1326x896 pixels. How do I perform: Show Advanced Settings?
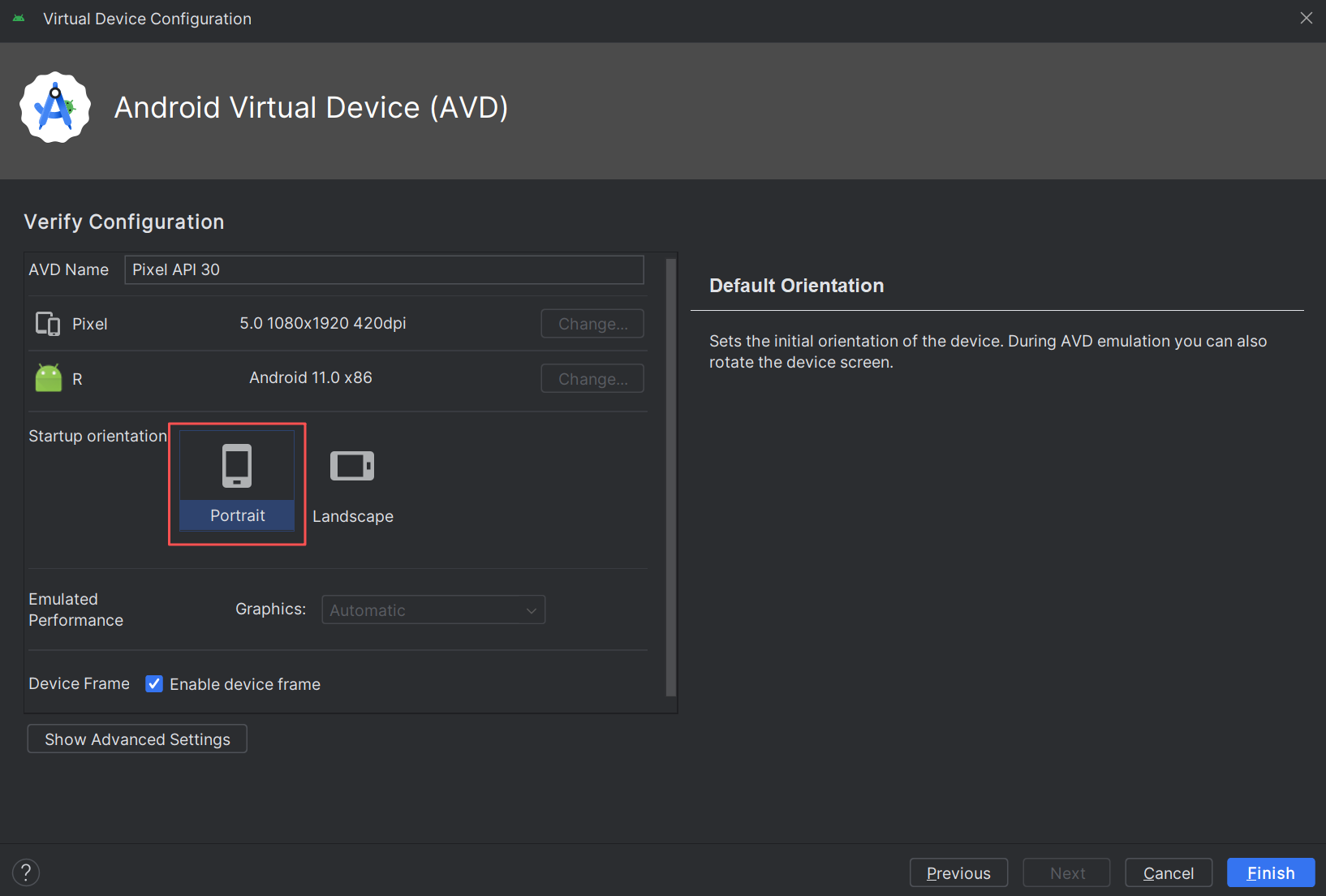pyautogui.click(x=137, y=739)
